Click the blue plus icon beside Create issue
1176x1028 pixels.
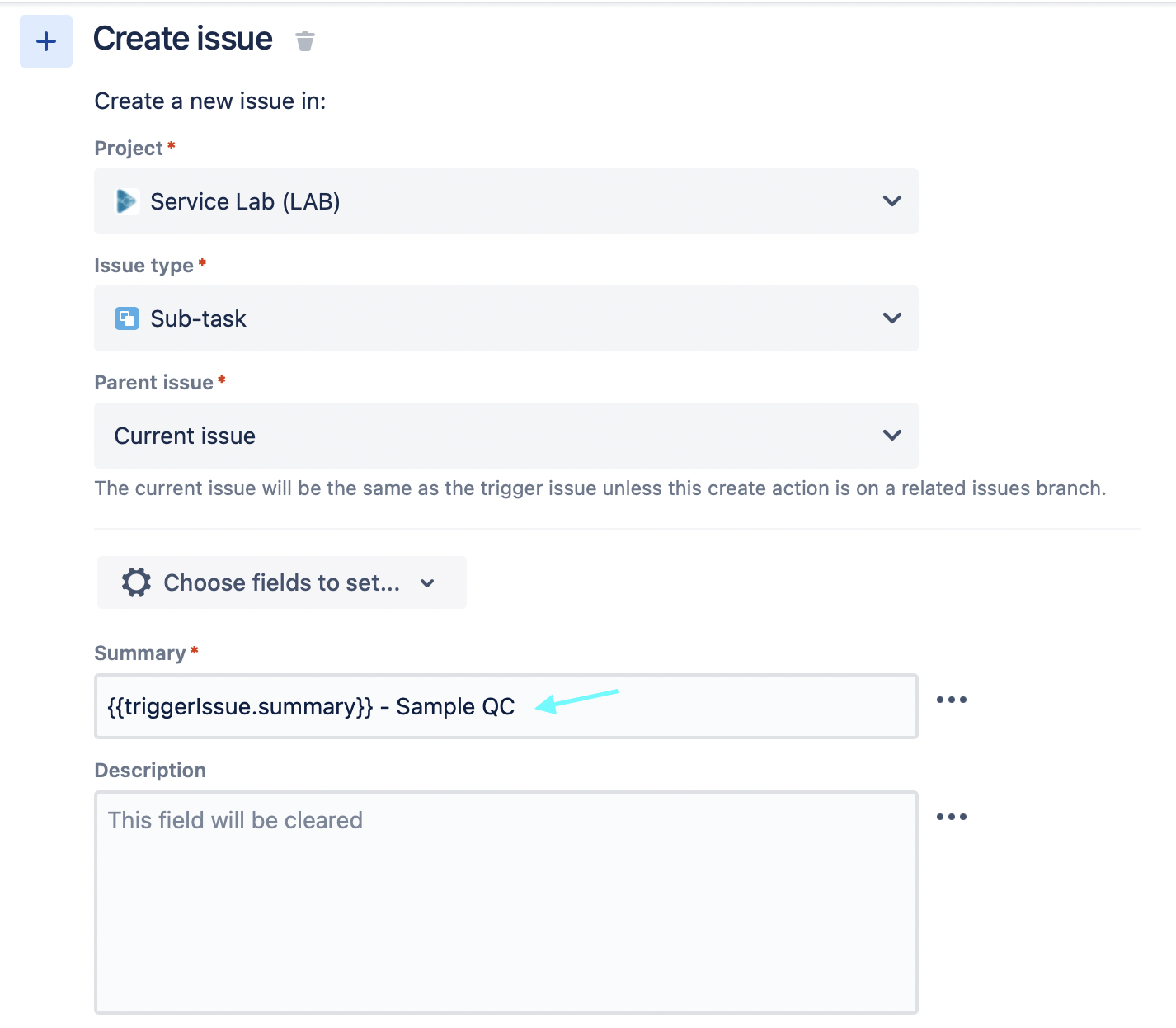pos(46,41)
